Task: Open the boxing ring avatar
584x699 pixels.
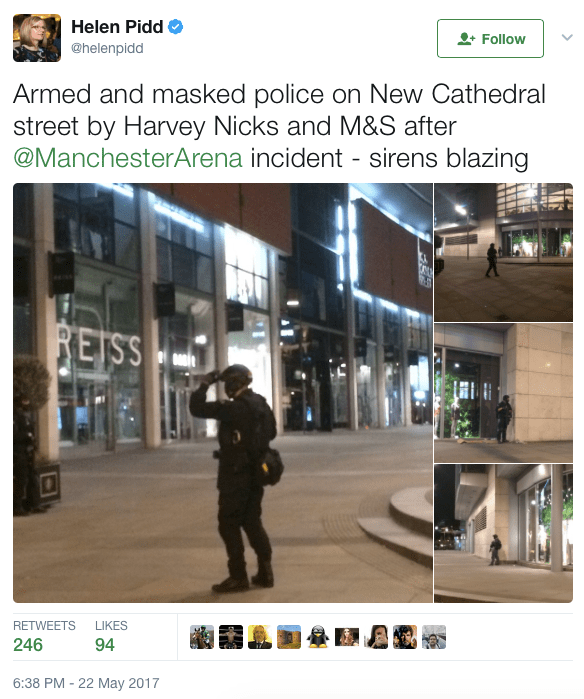Action: (231, 637)
